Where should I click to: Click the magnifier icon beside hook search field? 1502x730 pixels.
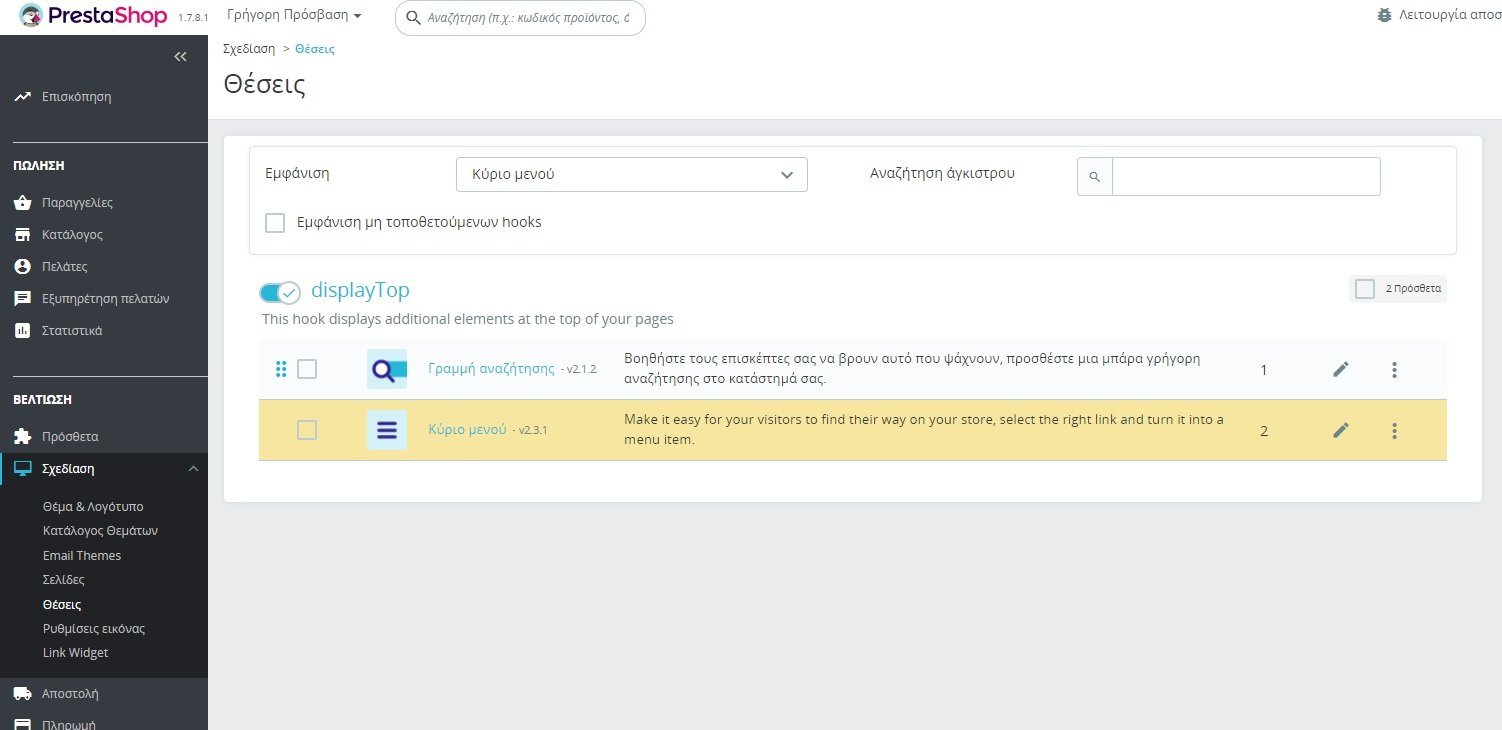(1095, 177)
